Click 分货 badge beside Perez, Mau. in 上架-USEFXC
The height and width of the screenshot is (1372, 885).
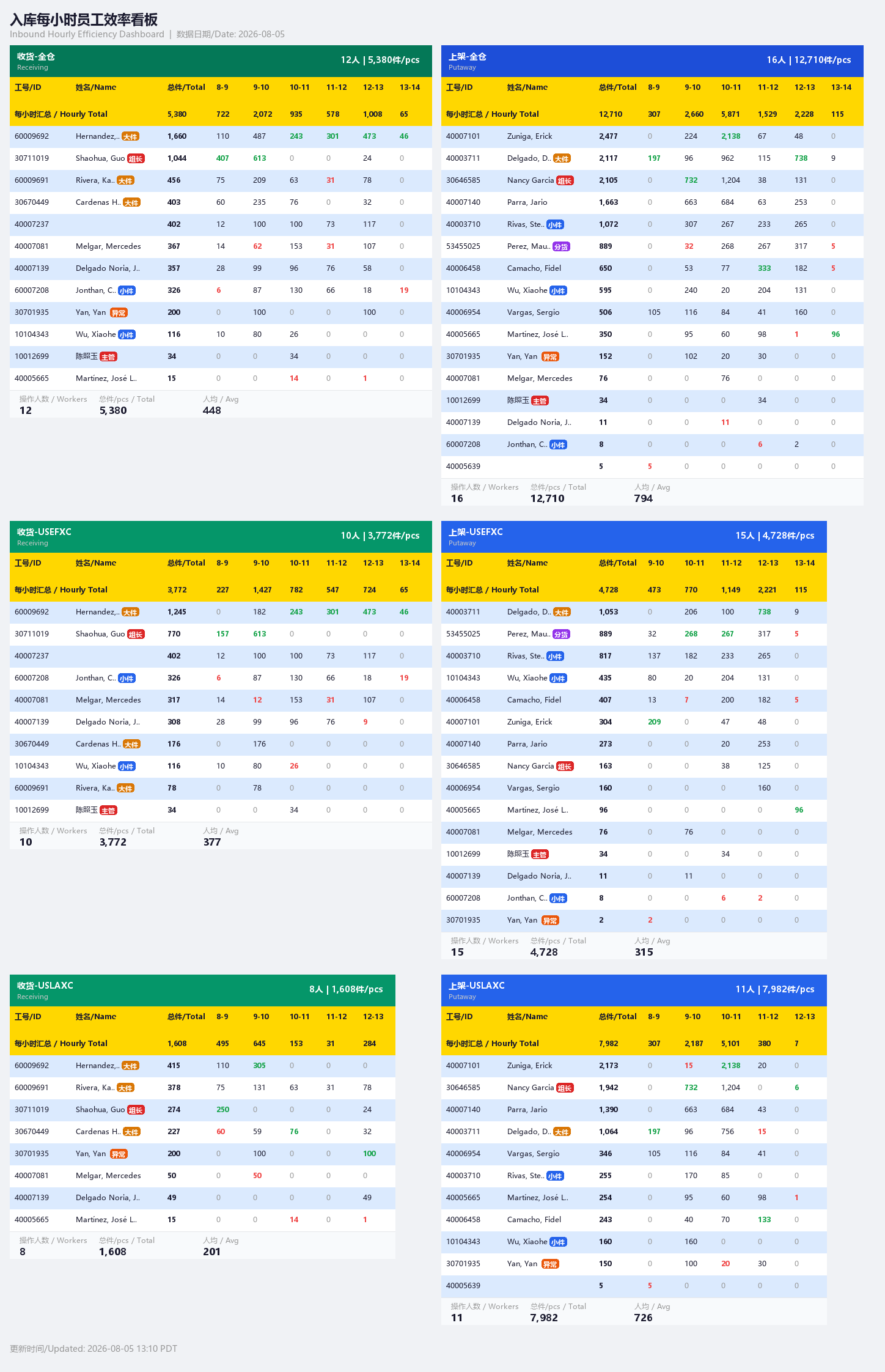[561, 634]
